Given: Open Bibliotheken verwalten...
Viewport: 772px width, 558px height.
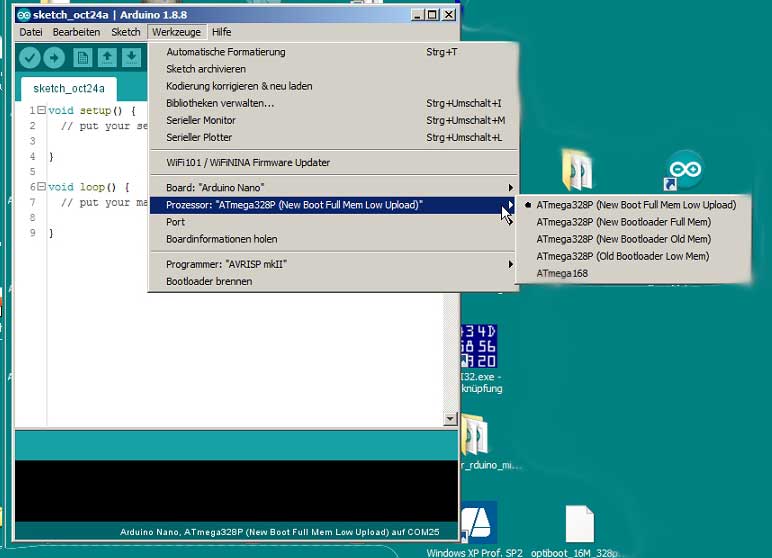Looking at the screenshot, I should [x=334, y=103].
